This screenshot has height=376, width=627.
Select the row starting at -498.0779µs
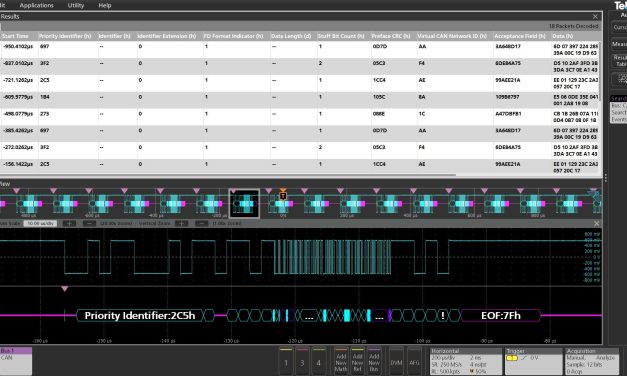coord(299,117)
